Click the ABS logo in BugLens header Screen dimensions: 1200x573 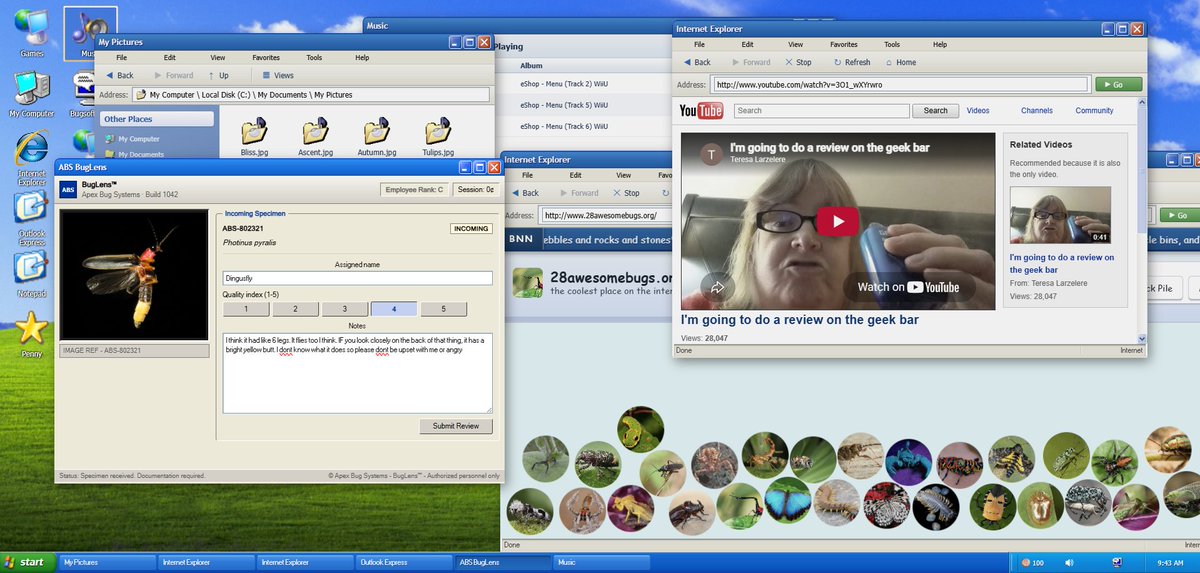pyautogui.click(x=68, y=189)
